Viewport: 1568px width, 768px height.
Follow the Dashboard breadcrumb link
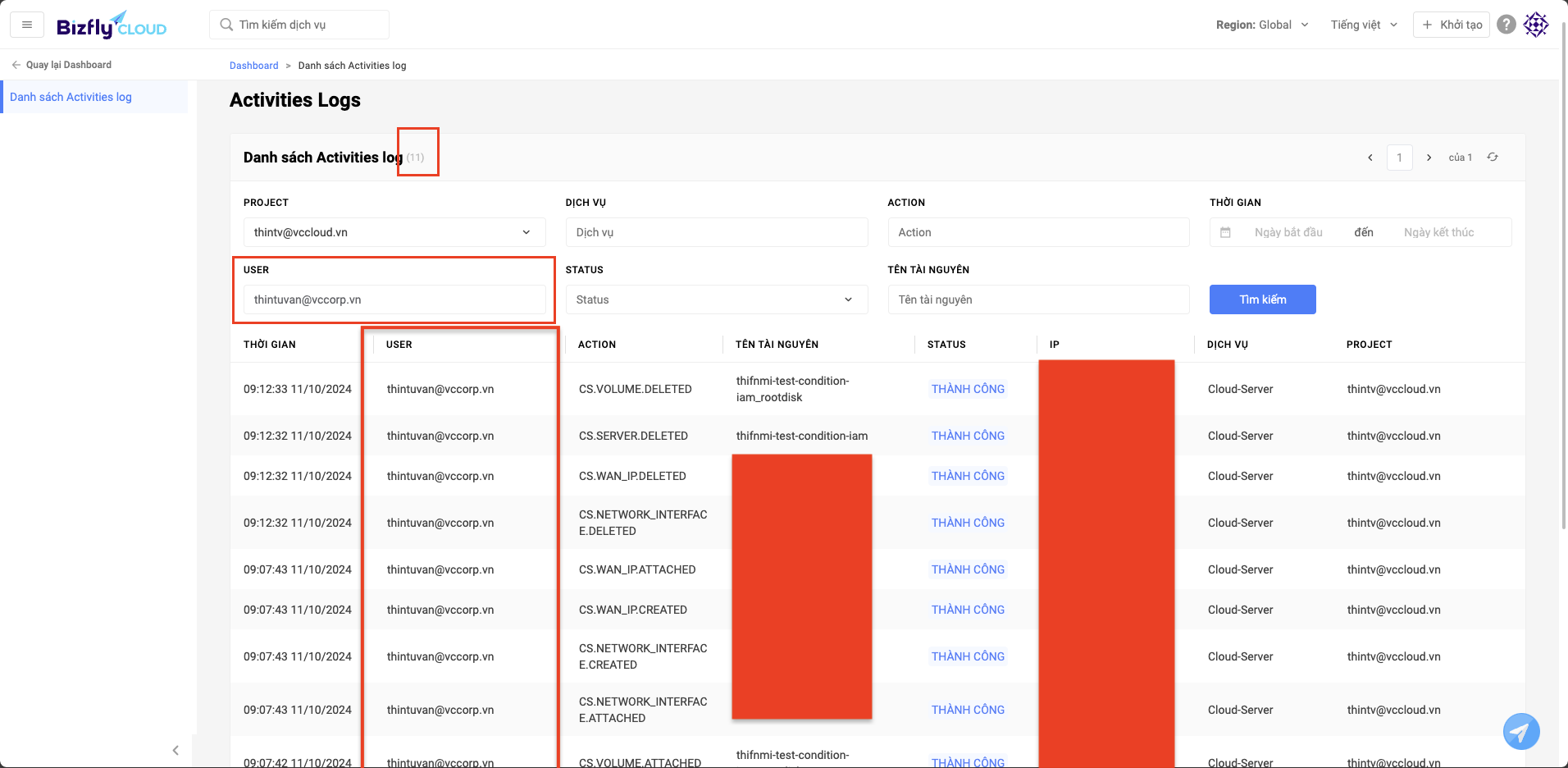click(x=253, y=66)
